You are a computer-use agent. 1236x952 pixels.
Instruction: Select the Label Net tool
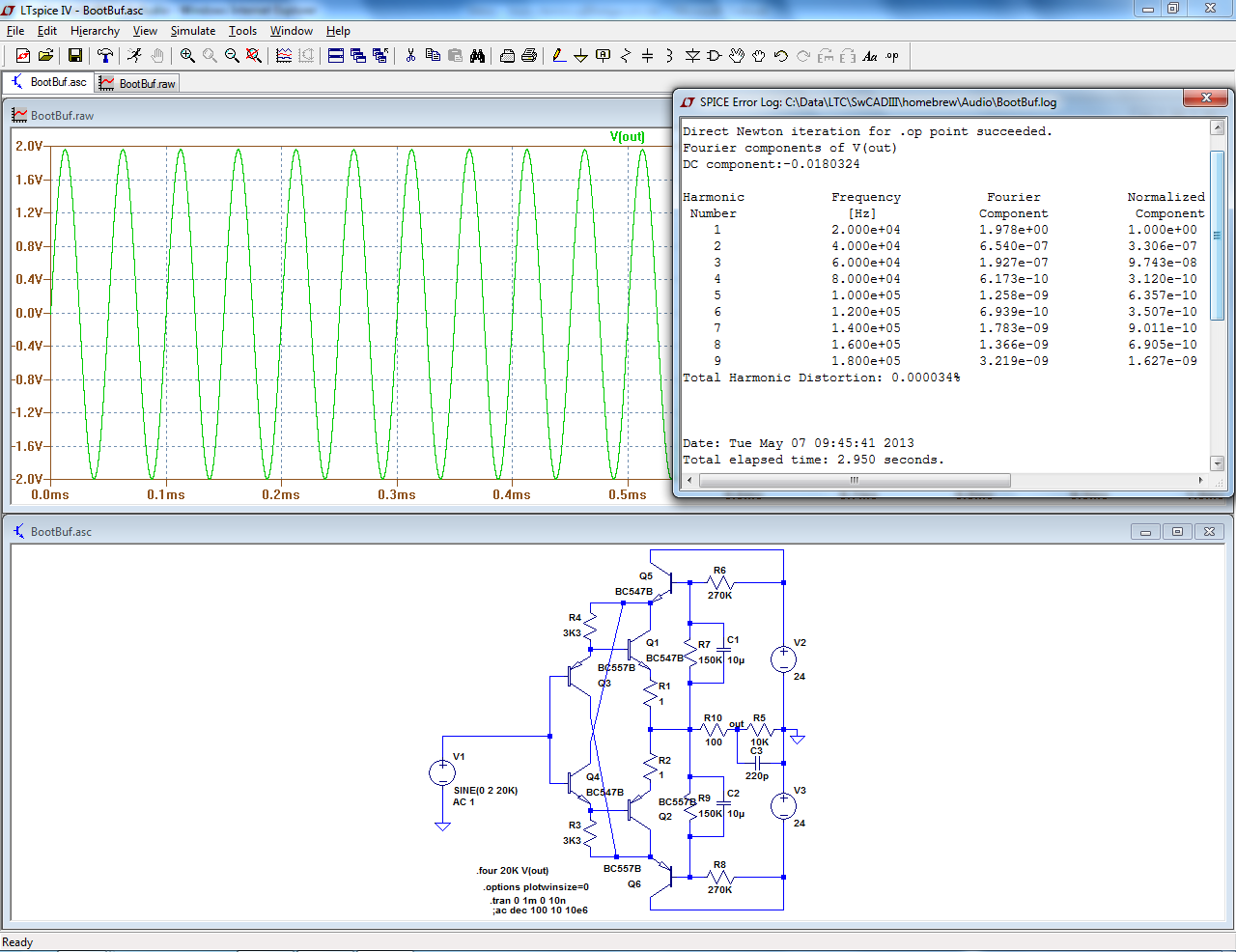pyautogui.click(x=604, y=56)
